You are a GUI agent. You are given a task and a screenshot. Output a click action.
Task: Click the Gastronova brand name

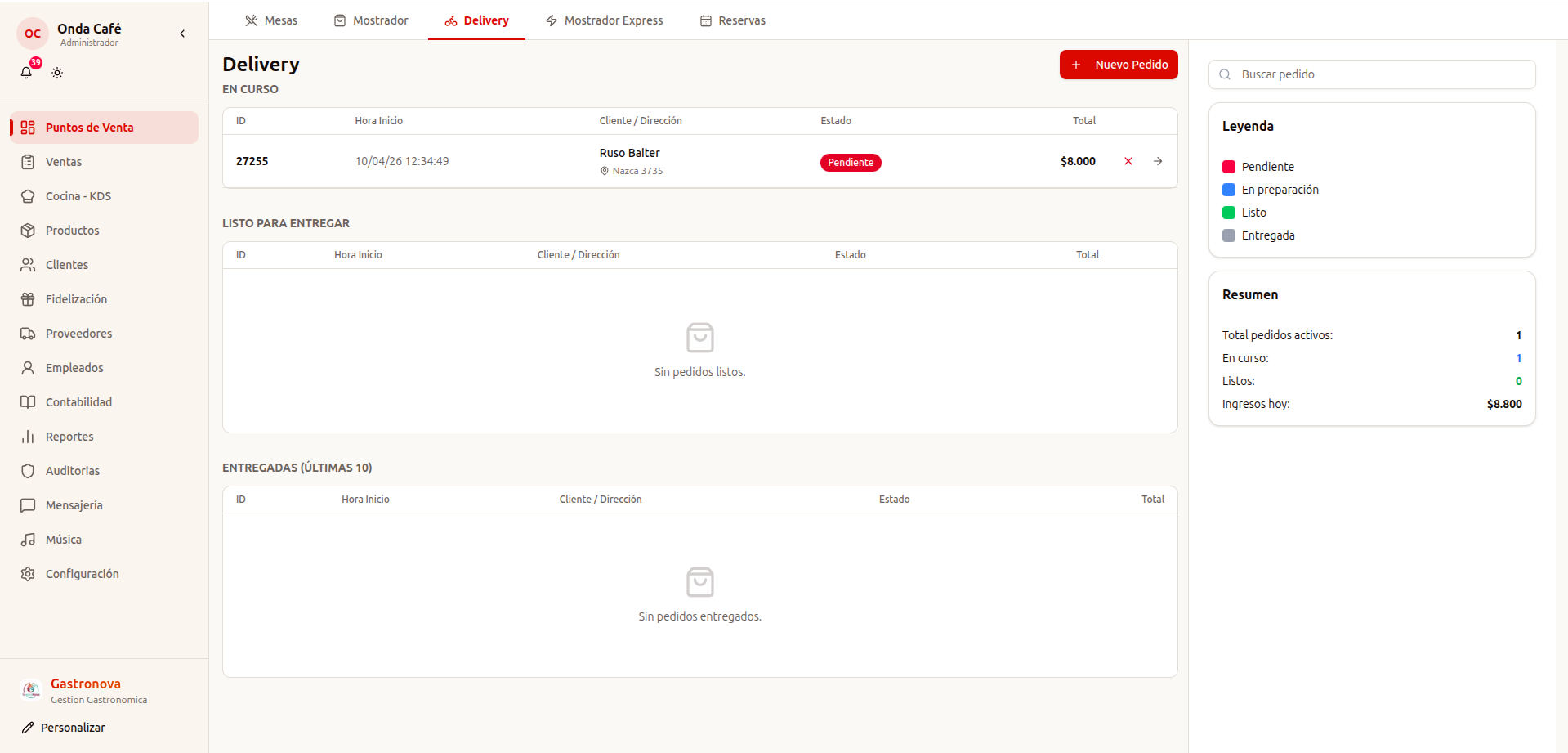86,684
